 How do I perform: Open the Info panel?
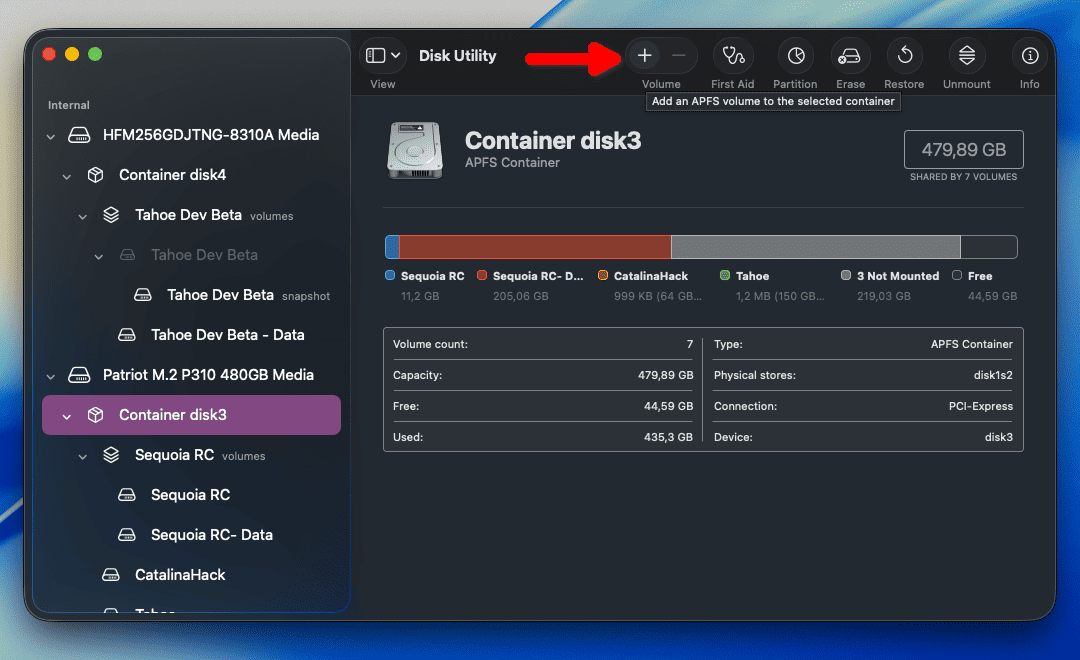[1030, 56]
